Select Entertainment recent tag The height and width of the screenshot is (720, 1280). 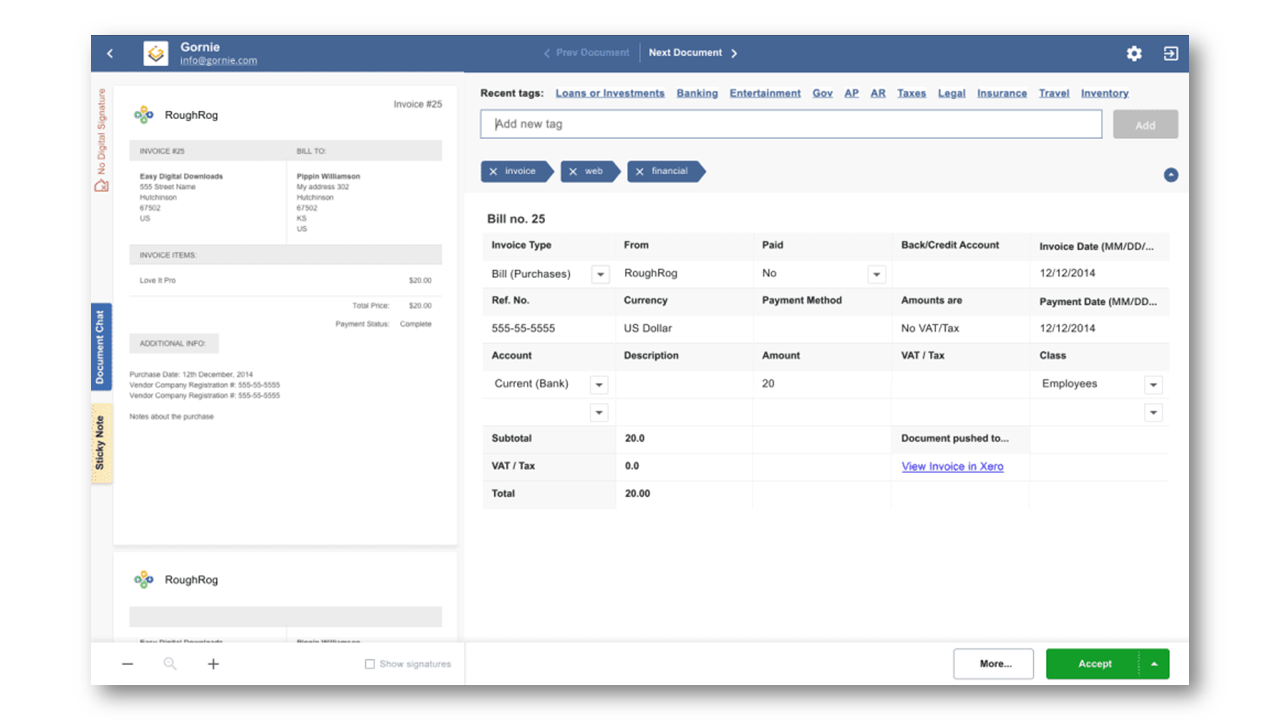point(765,93)
